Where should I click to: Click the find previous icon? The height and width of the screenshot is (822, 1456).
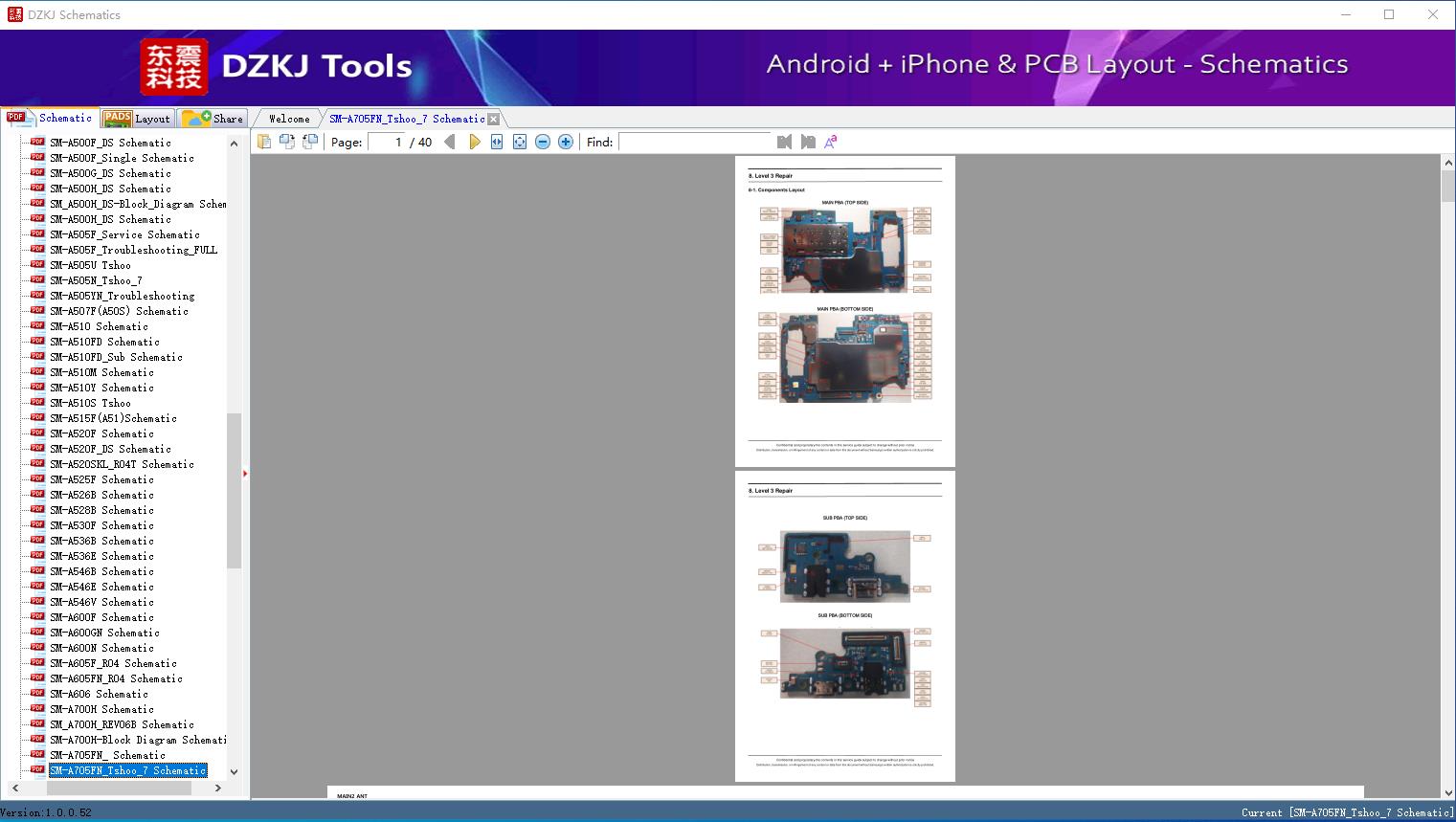[784, 142]
